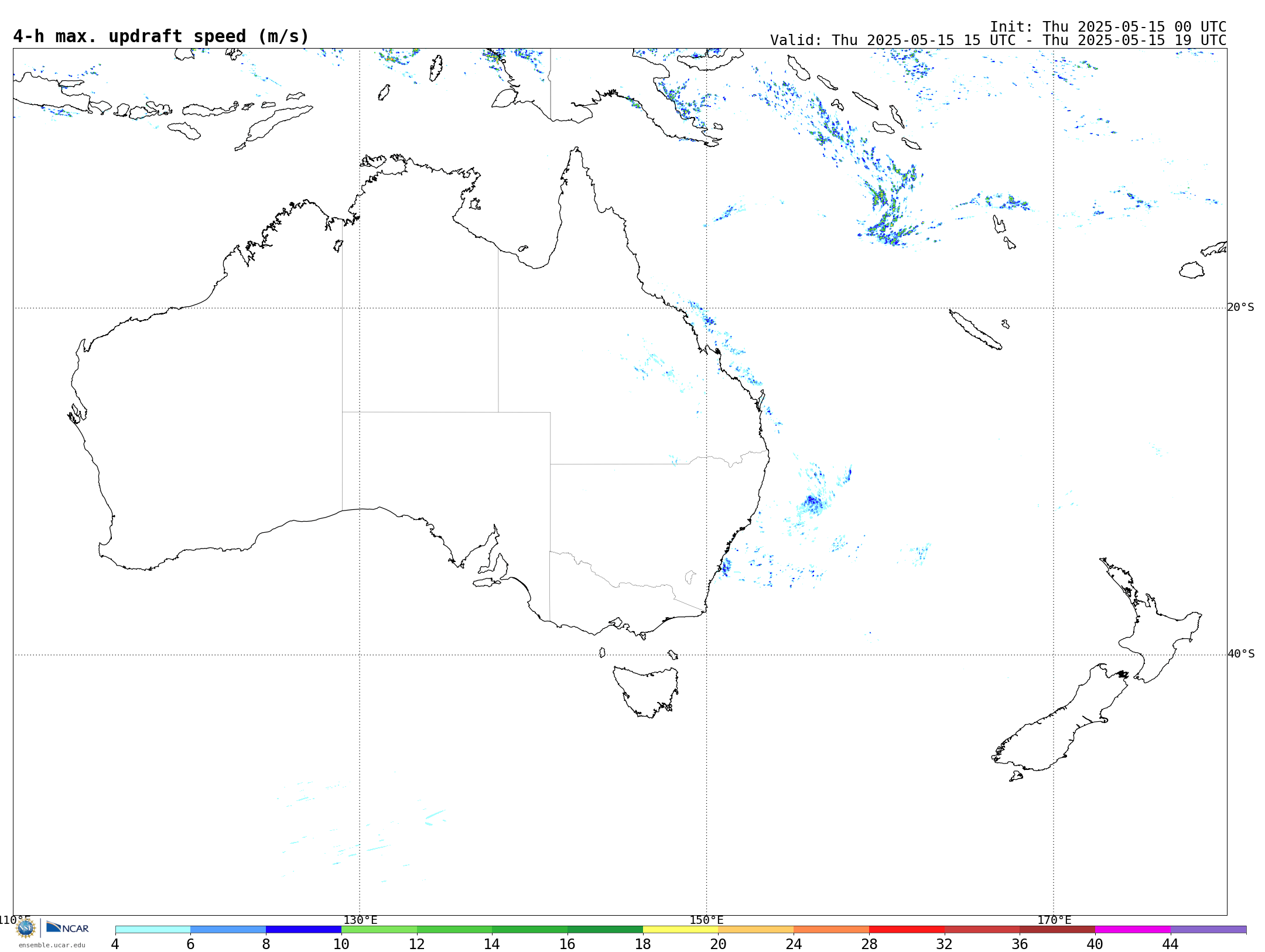Click colorbar tick label 4

115,944
